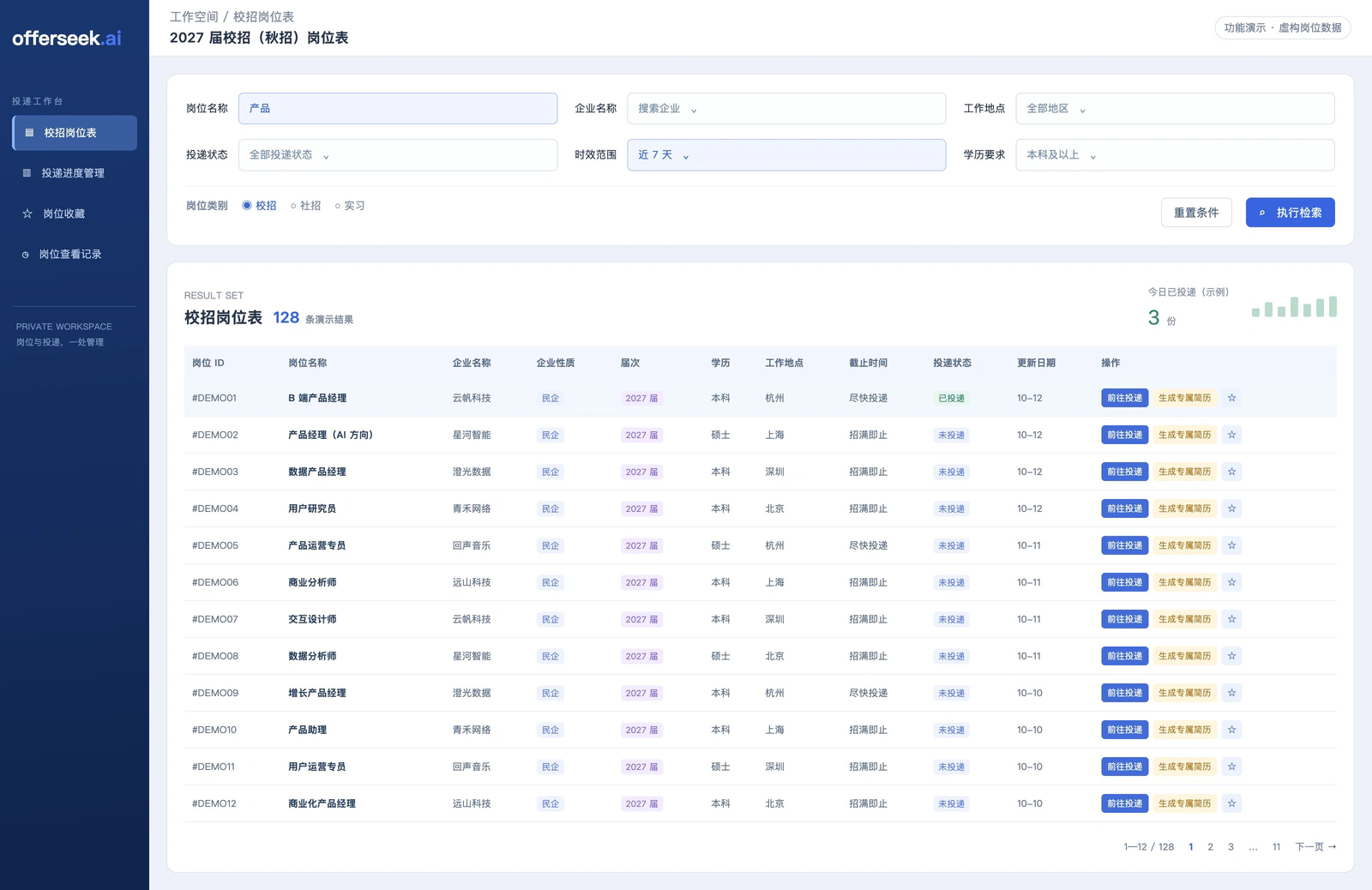The image size is (1372, 890).
Task: Click 前往投递 for DEMO12 row
Action: [1124, 803]
